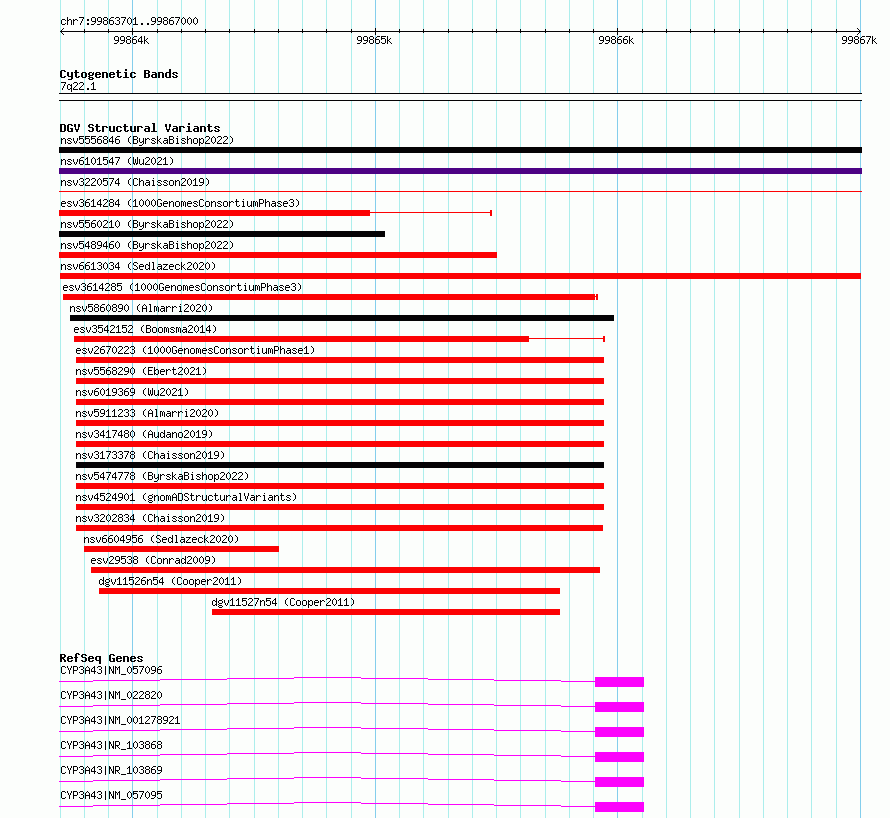
Task: Open the nsv5560210 (ByrskaBishop2022) label
Action: pos(147,224)
